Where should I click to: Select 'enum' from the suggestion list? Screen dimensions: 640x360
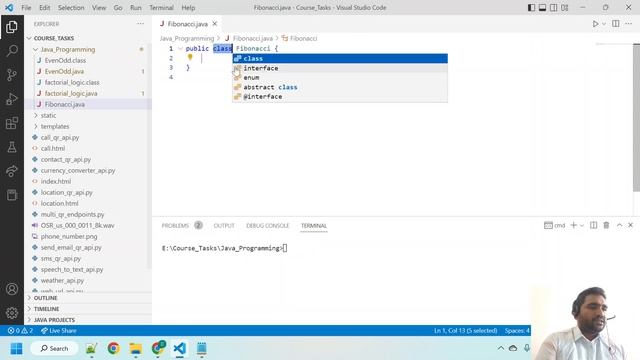pos(340,78)
